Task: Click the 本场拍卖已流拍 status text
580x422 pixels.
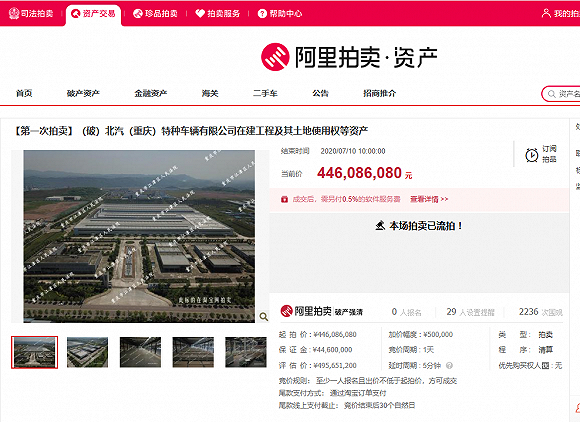Action: tap(425, 226)
